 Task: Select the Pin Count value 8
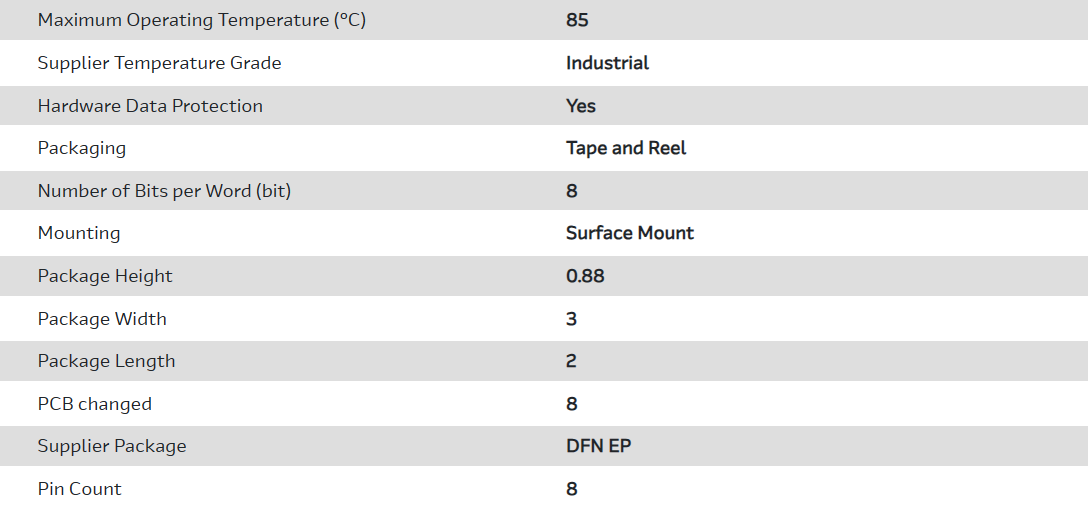[x=572, y=489]
